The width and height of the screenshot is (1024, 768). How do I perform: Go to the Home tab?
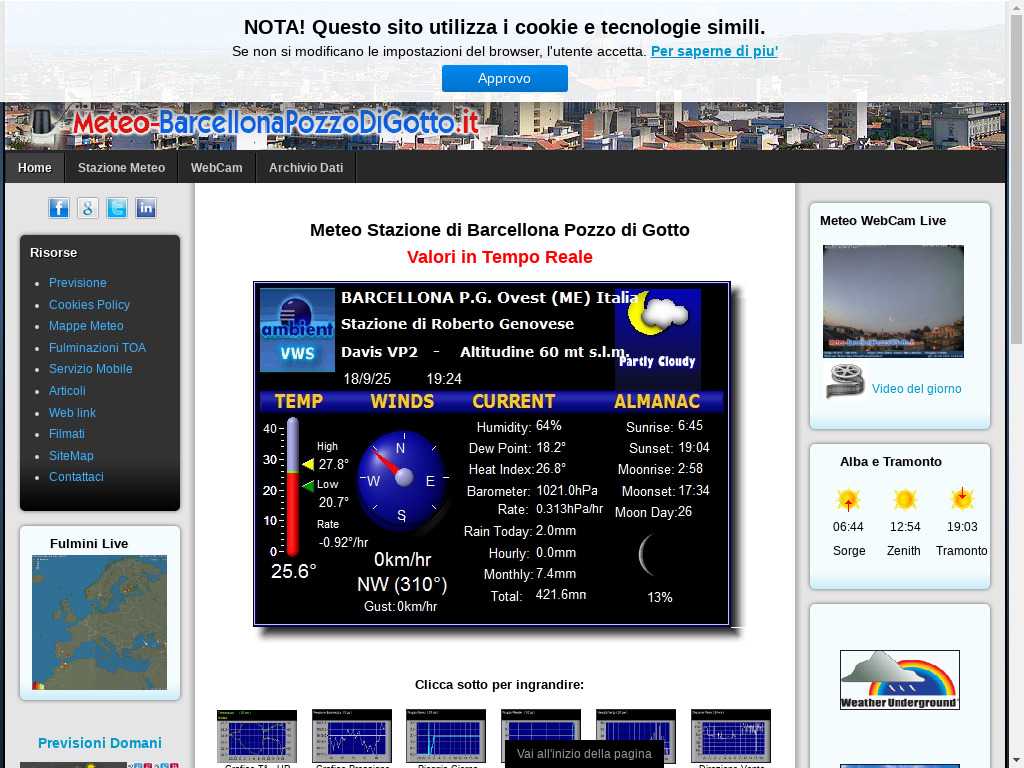pyautogui.click(x=35, y=167)
